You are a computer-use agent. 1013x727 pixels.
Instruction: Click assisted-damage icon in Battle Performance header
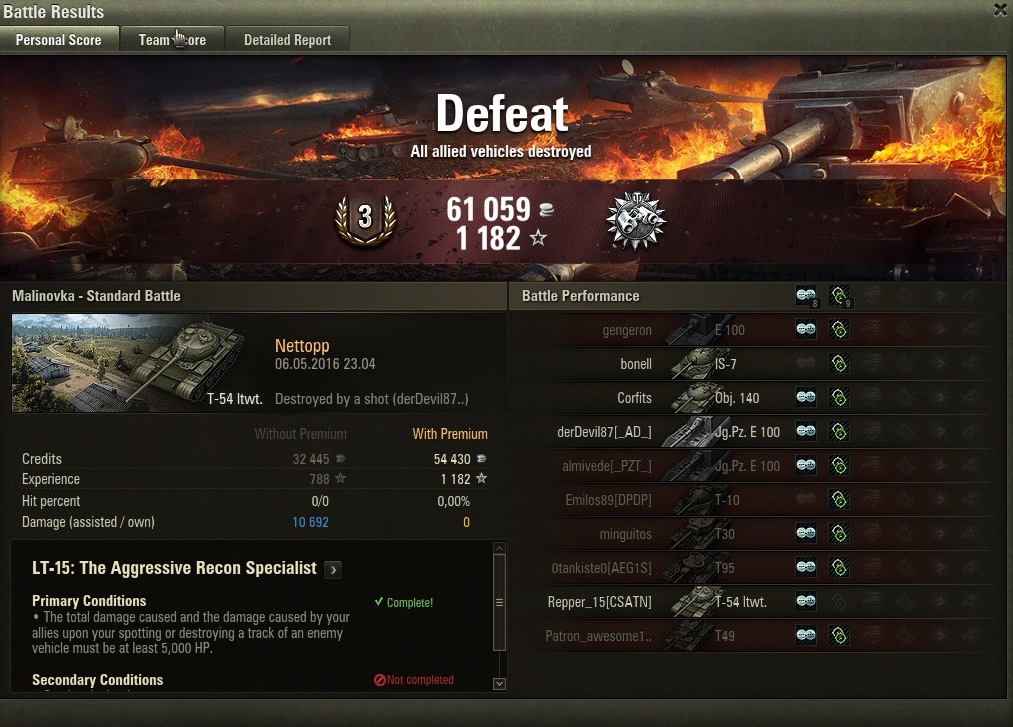840,296
